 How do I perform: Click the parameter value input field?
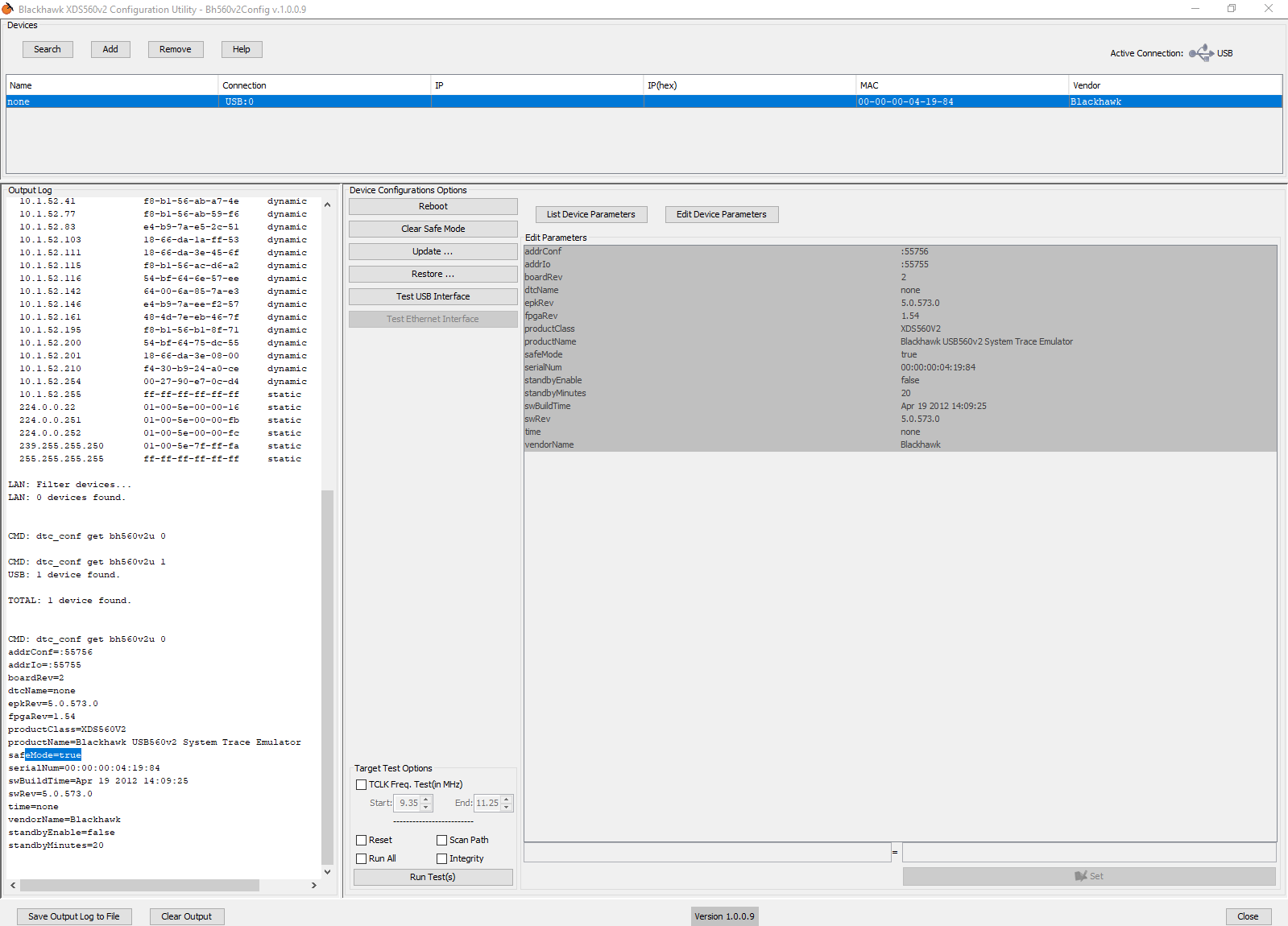1089,853
